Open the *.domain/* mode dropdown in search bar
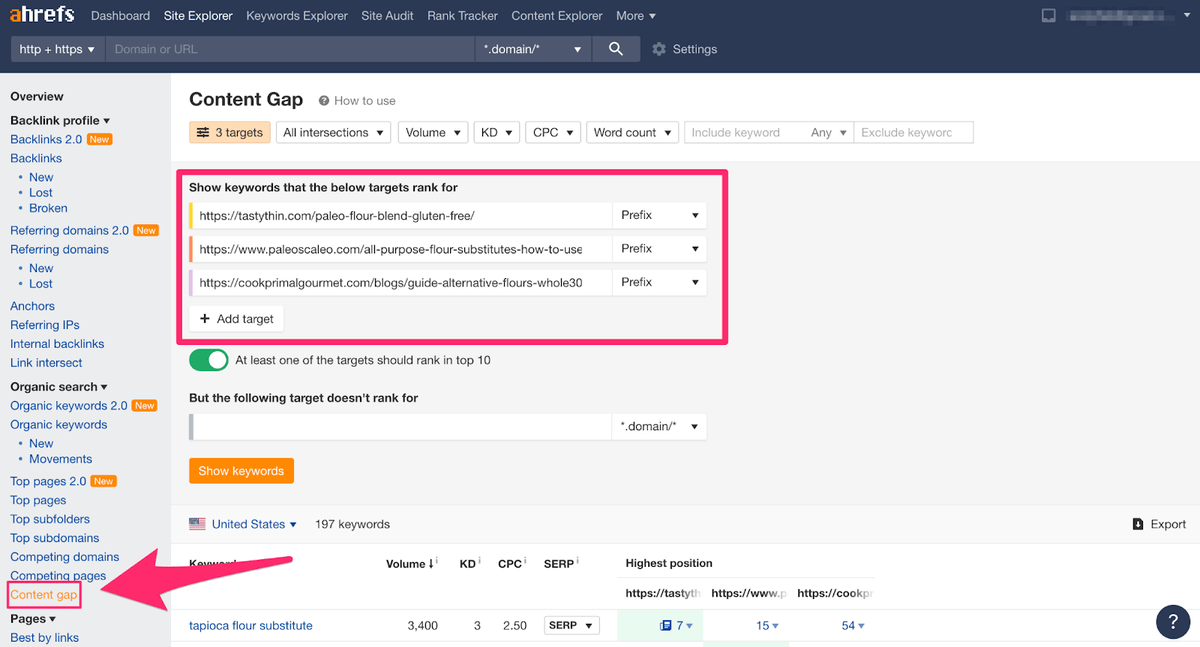The image size is (1200, 647). pos(533,49)
